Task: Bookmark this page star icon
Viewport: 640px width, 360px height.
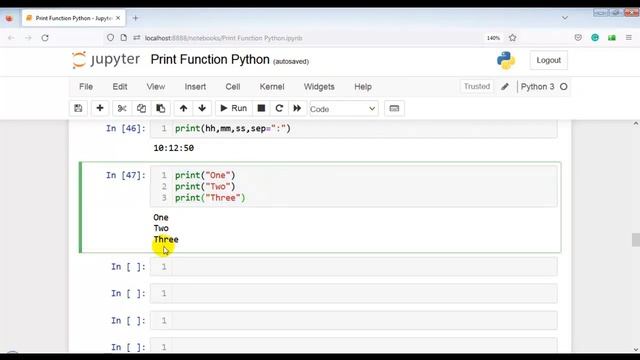Action: click(513, 38)
